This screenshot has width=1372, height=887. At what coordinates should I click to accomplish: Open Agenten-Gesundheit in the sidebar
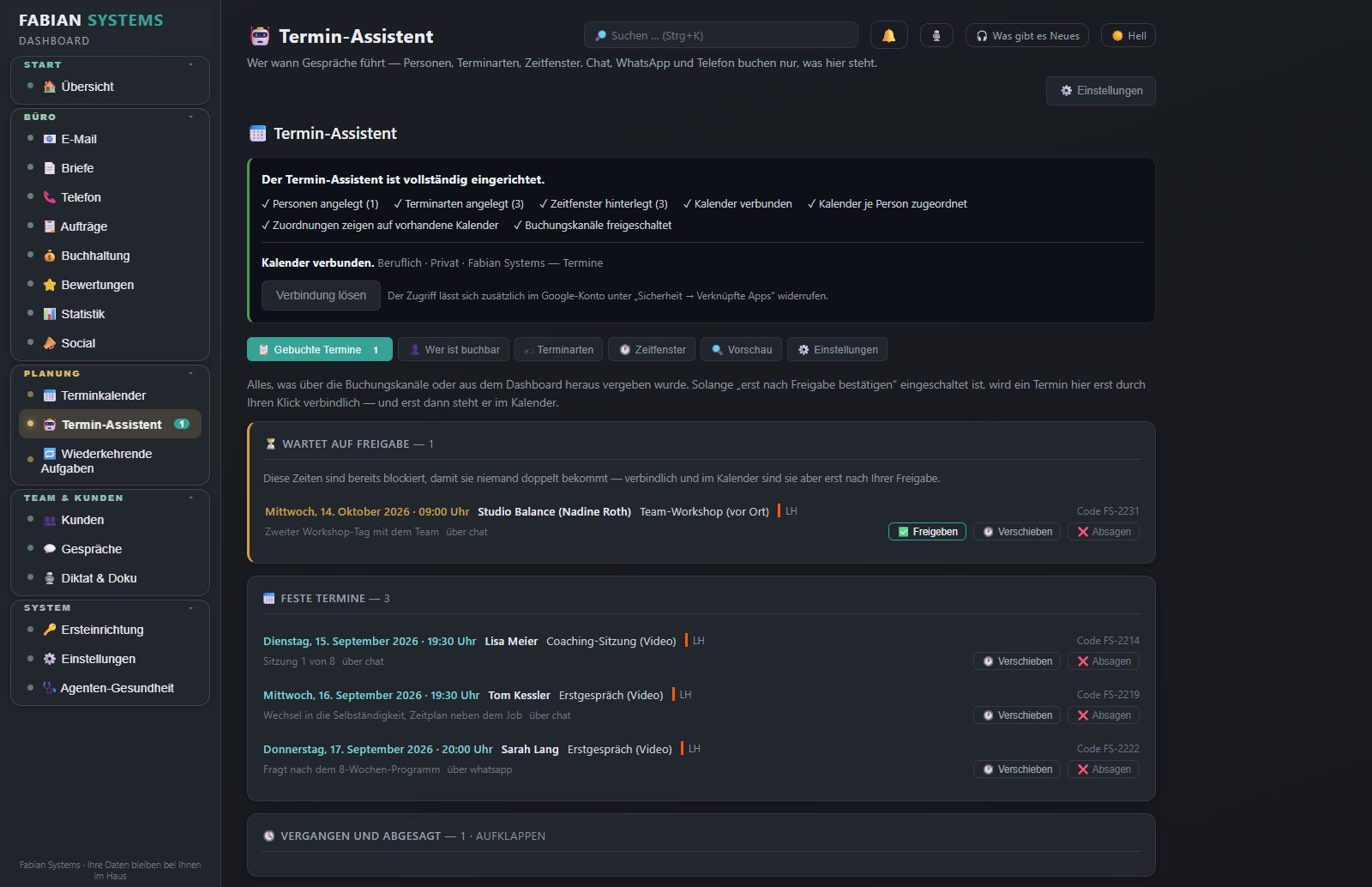(110, 688)
